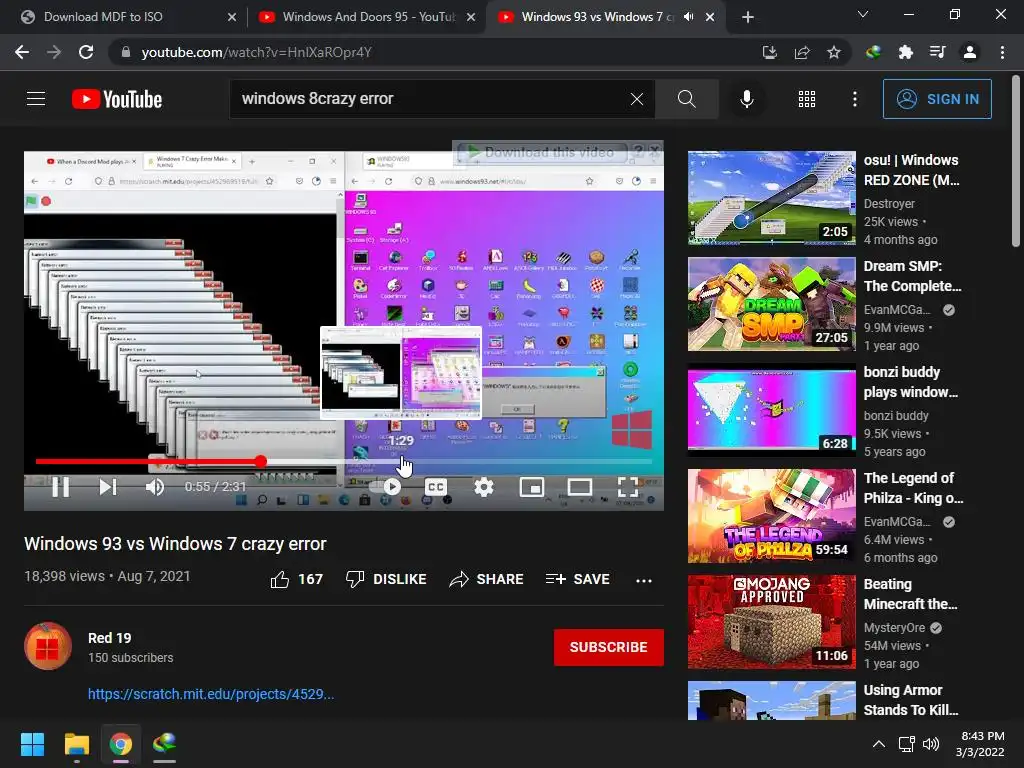This screenshot has height=768, width=1024.
Task: Switch to Windows And Doors 95 tab
Action: click(369, 17)
